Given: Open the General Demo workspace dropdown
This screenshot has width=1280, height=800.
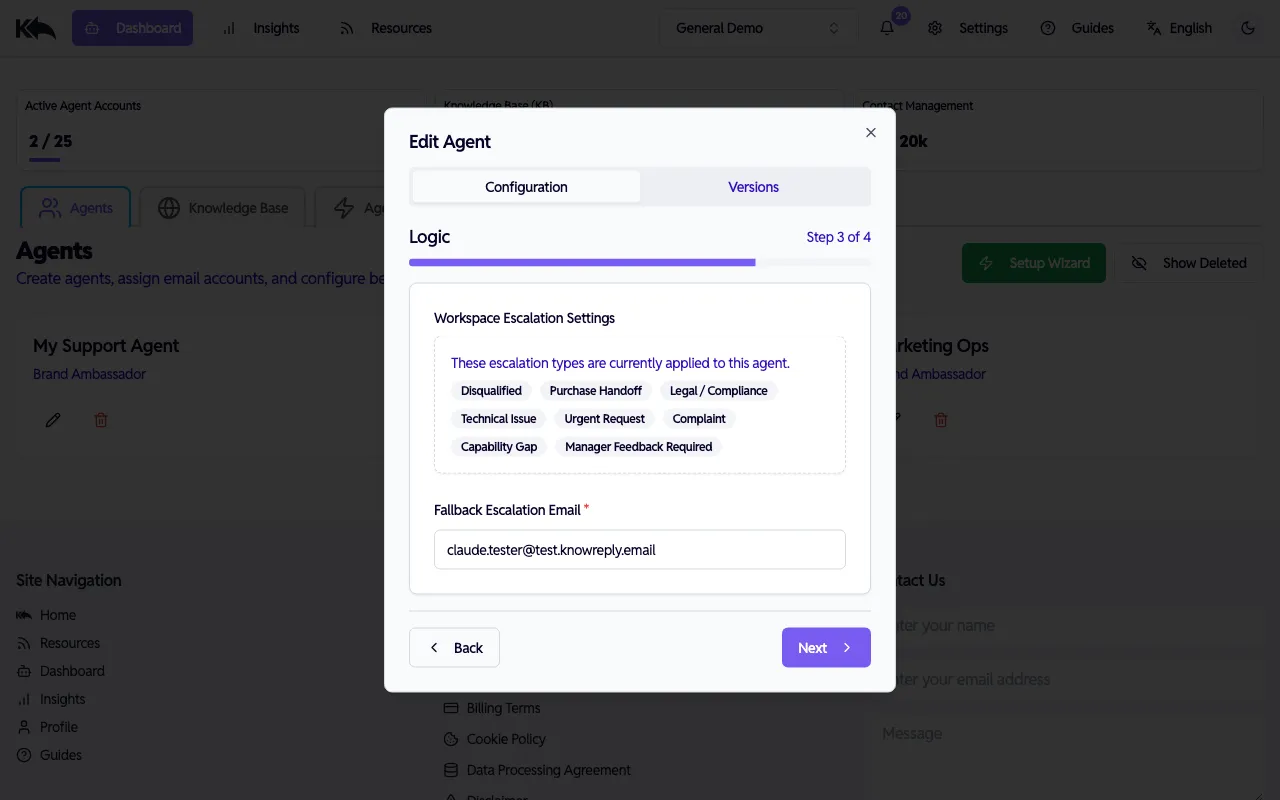Looking at the screenshot, I should coord(757,27).
